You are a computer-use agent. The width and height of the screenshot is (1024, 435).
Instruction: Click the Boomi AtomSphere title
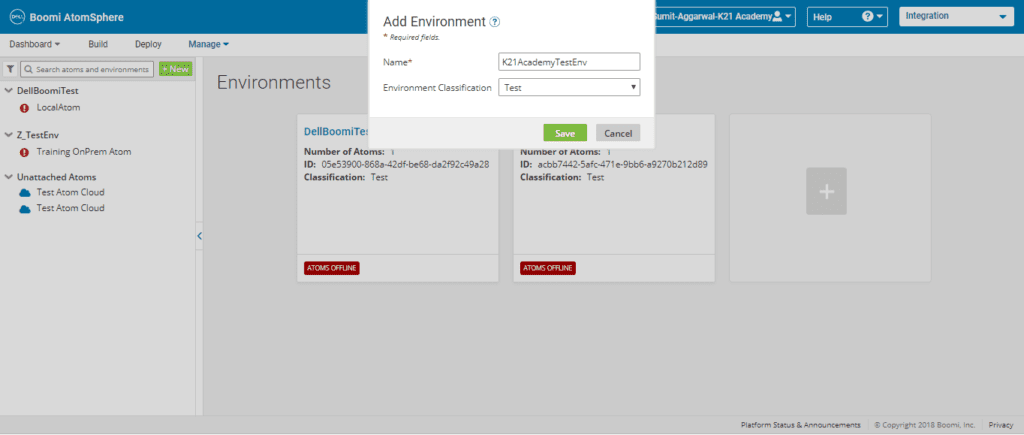(x=76, y=18)
